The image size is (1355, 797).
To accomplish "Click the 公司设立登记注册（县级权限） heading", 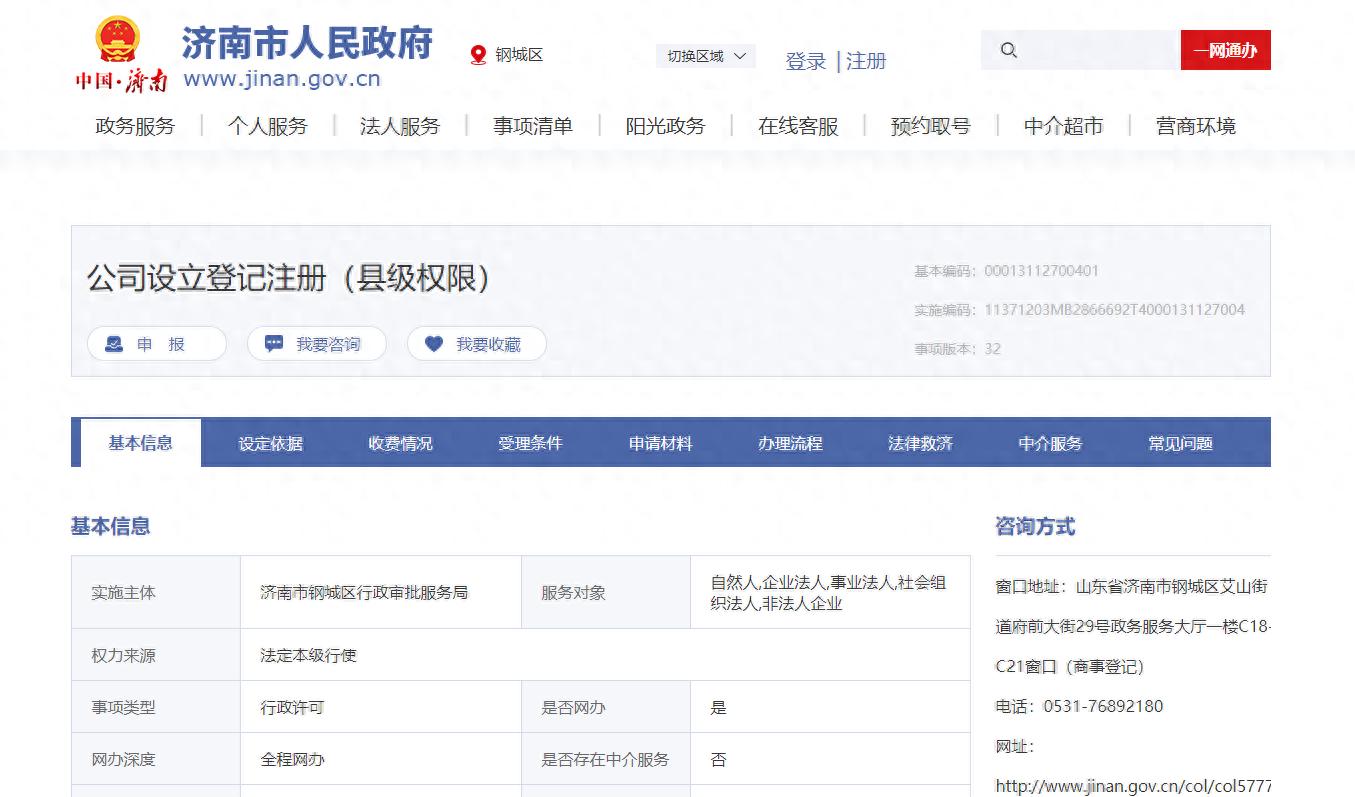I will (x=290, y=277).
